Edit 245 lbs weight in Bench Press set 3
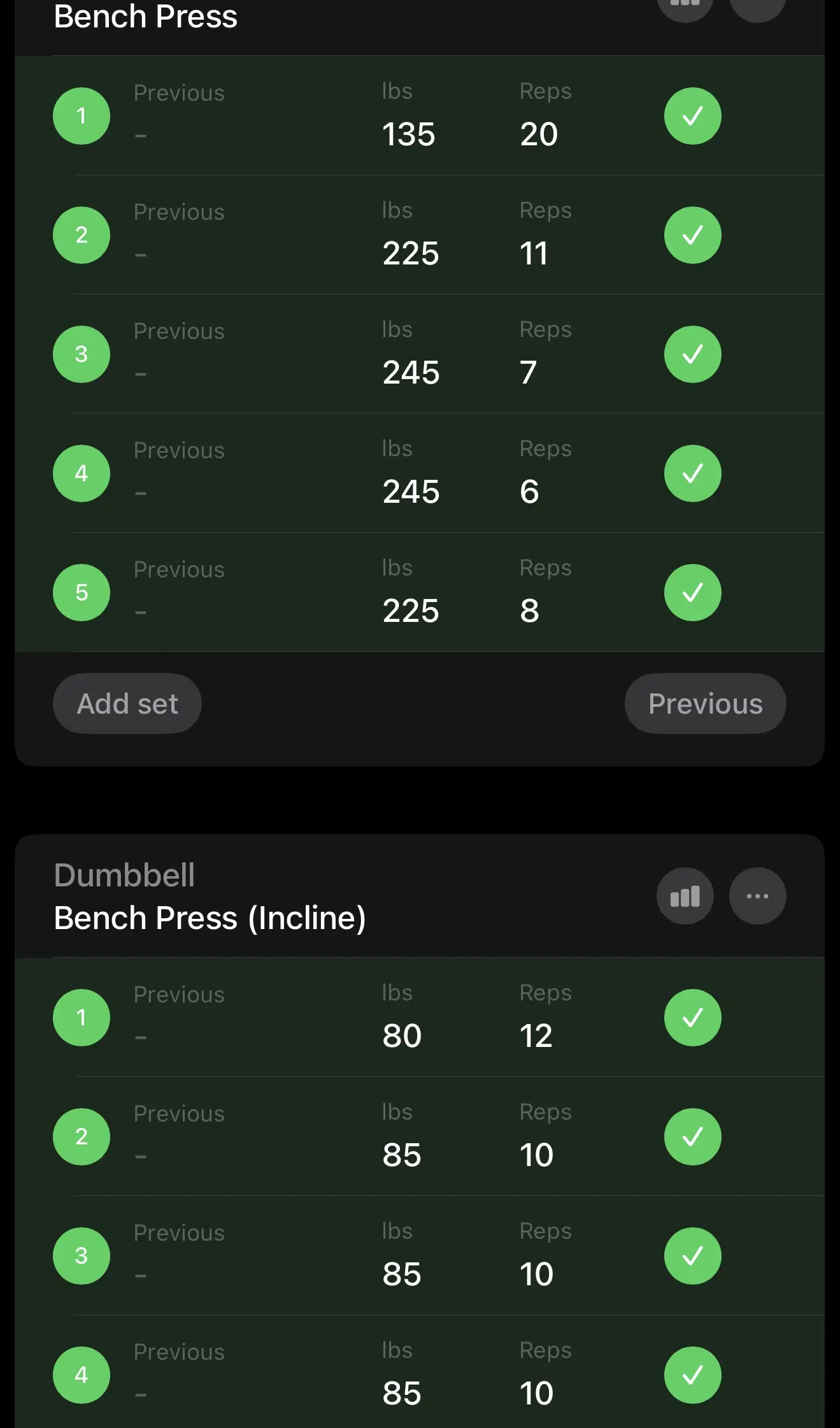 click(411, 372)
